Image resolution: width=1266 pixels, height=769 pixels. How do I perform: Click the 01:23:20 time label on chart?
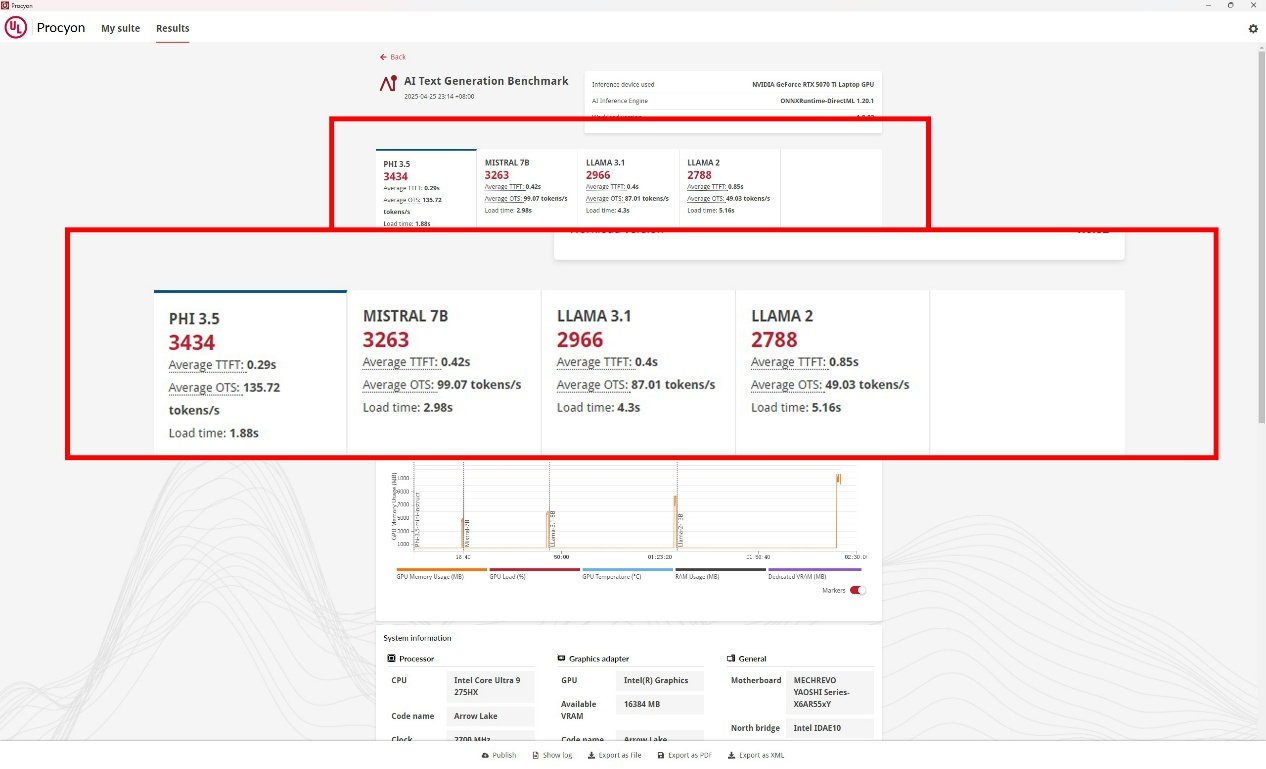click(x=659, y=556)
